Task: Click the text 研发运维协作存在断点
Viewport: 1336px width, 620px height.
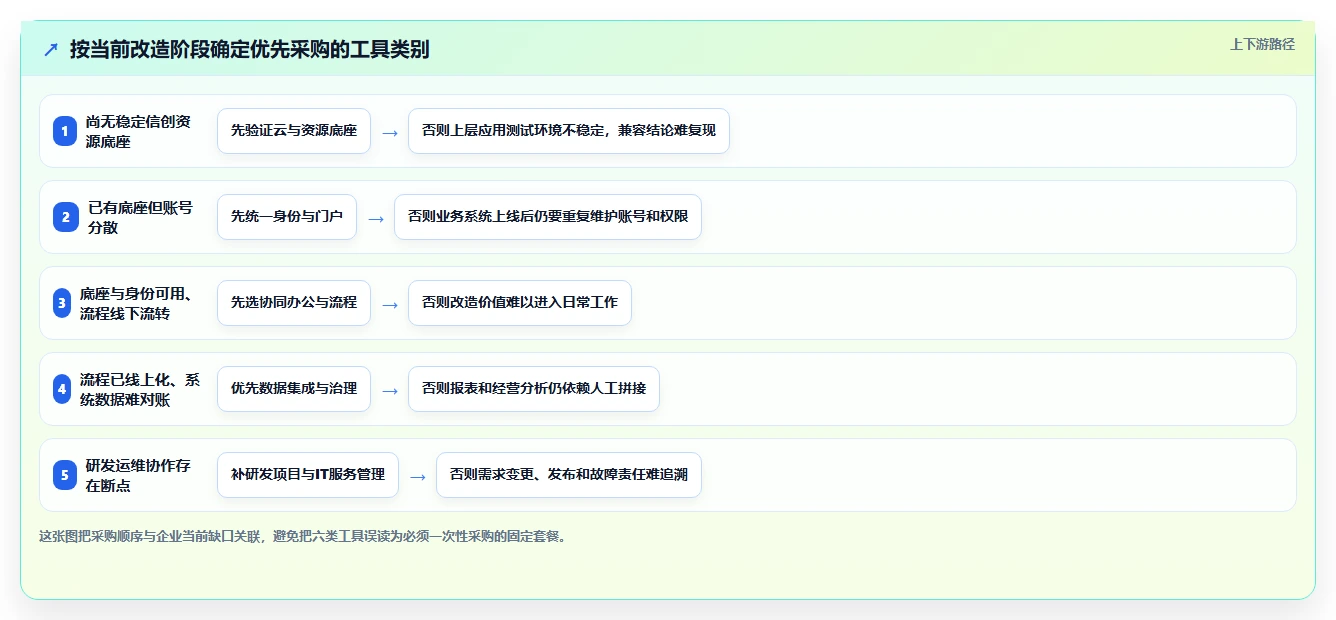Action: [x=138, y=475]
